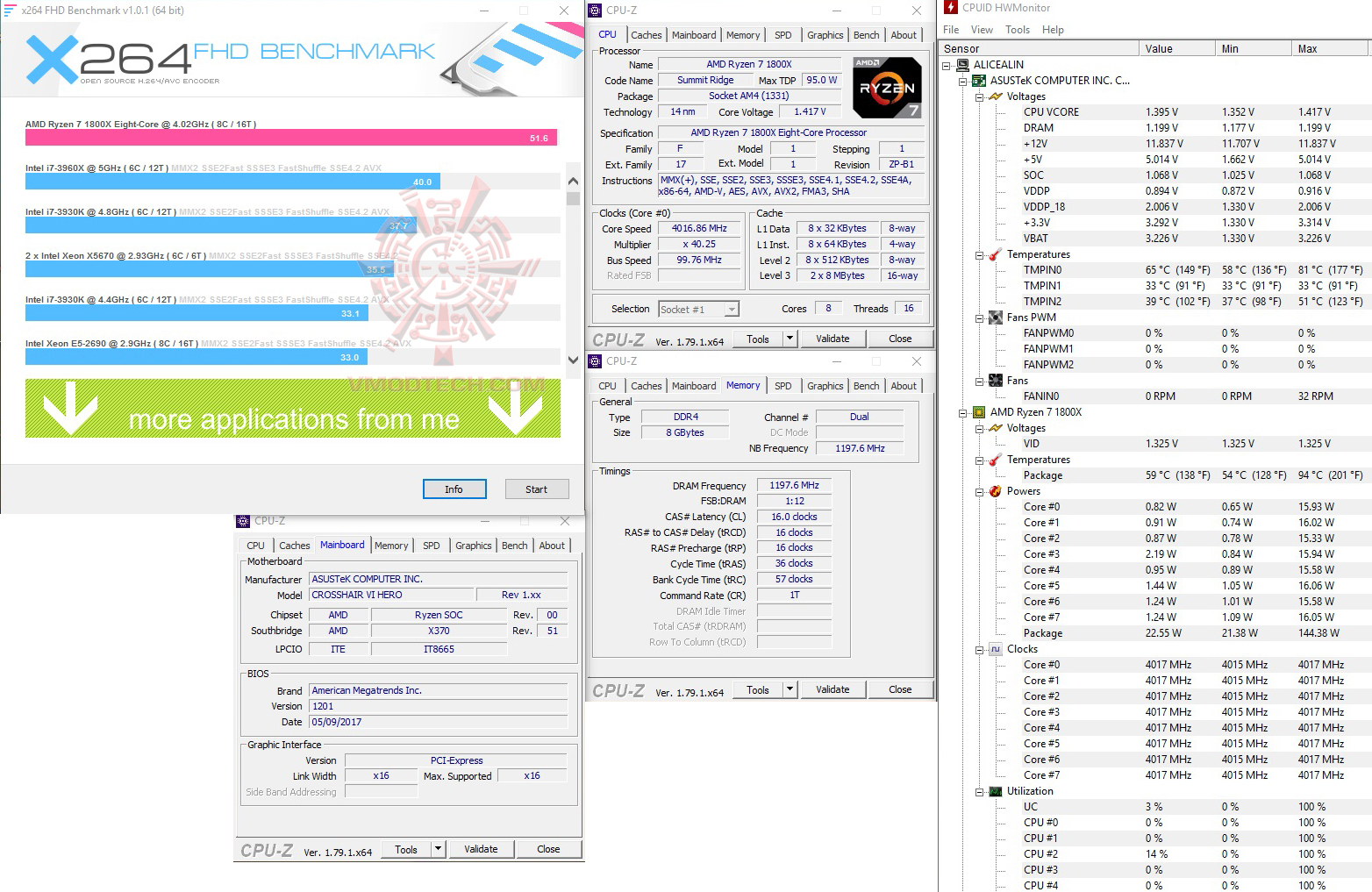Click the Max column header in HWMonitor
Viewport: 1372px width, 892px height.
click(x=1332, y=49)
